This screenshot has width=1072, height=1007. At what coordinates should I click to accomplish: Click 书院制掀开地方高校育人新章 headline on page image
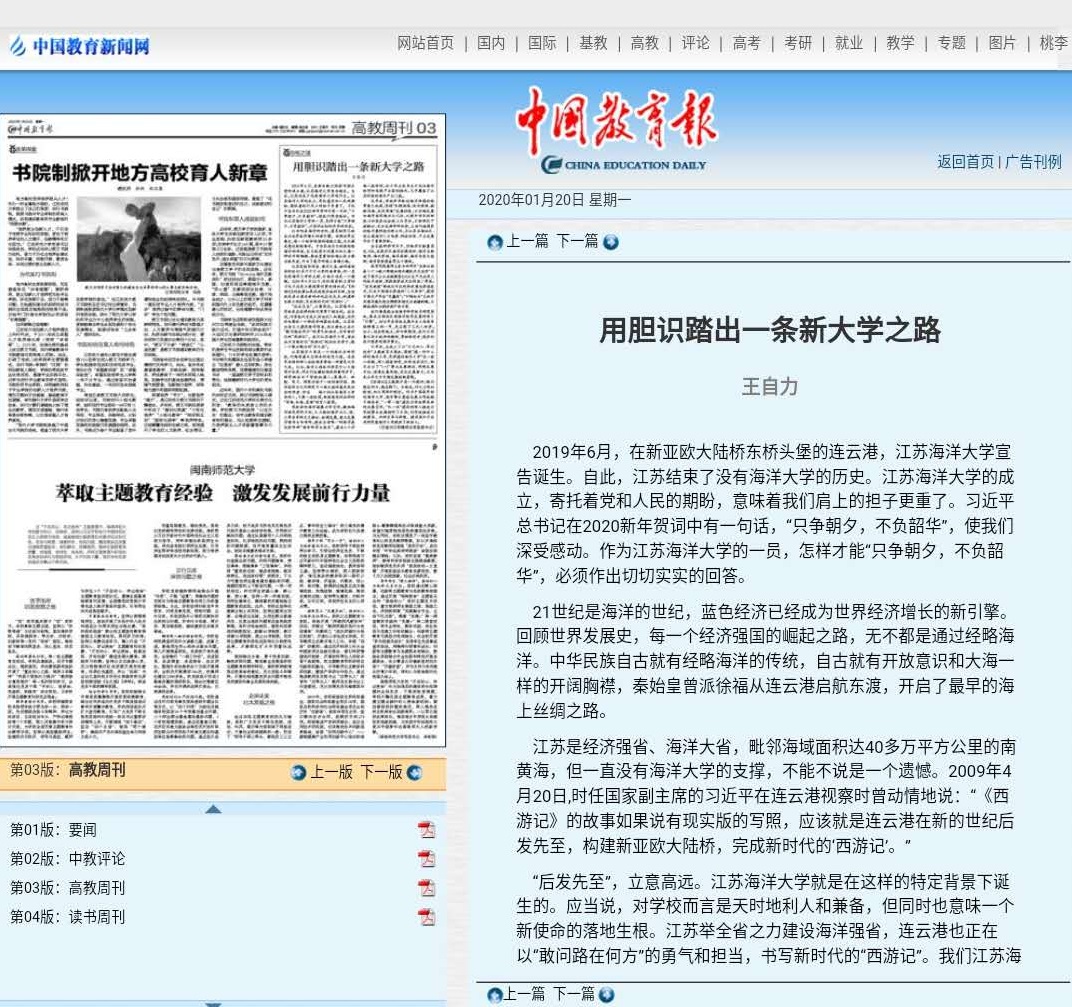click(140, 172)
